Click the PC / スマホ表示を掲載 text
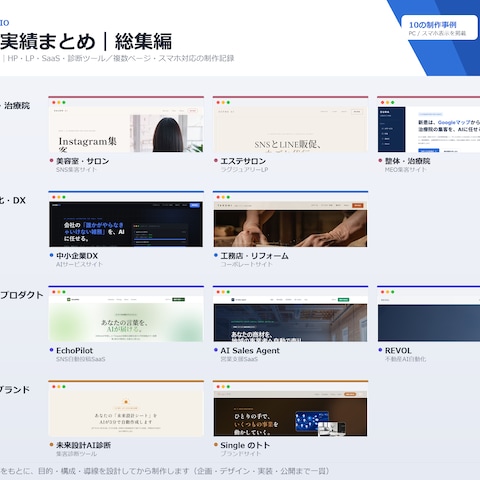The image size is (480, 480). (437, 33)
